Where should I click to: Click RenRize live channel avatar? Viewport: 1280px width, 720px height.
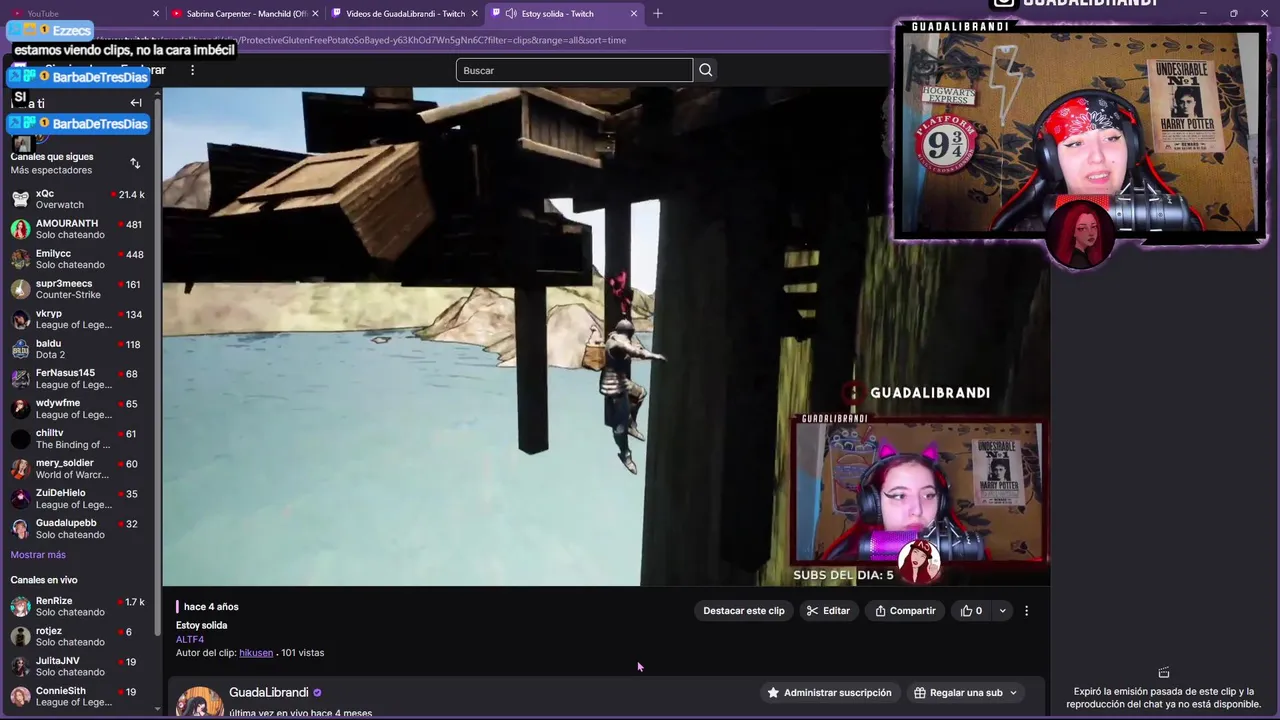click(x=20, y=607)
